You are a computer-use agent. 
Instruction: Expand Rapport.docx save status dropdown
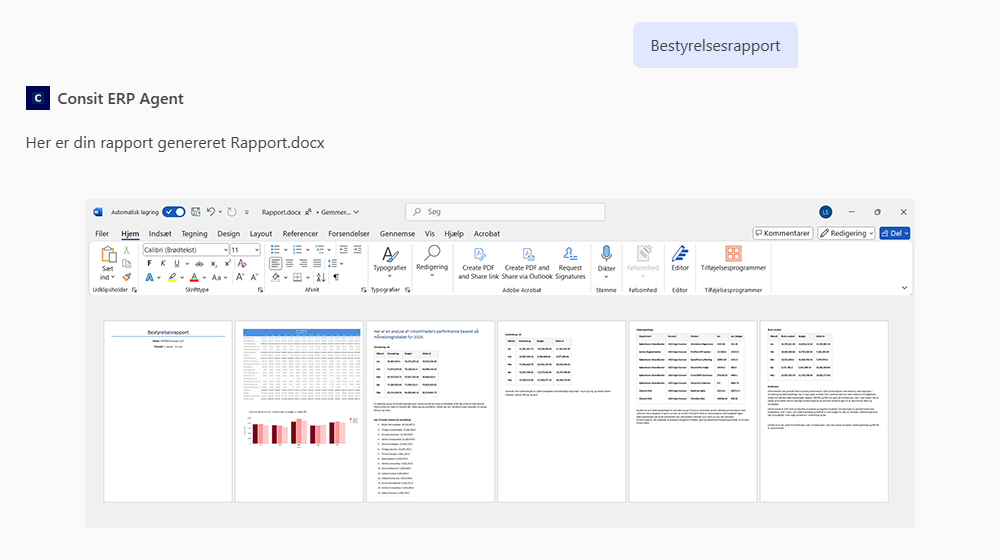pos(356,212)
